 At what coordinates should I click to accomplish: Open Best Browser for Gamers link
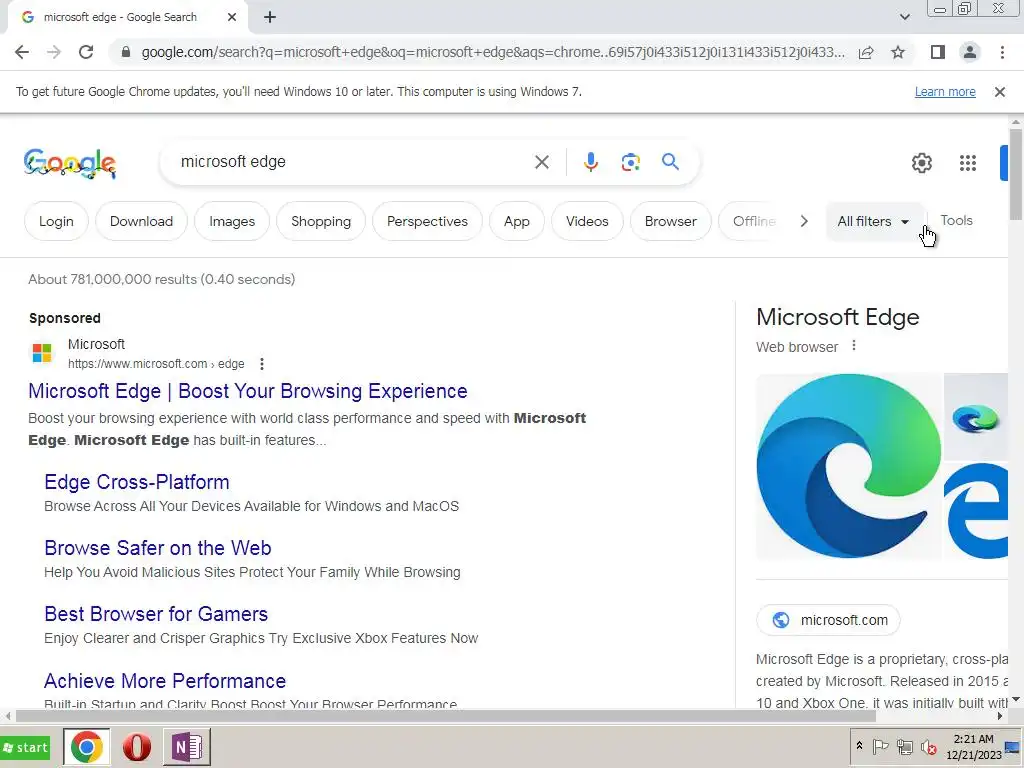156,614
